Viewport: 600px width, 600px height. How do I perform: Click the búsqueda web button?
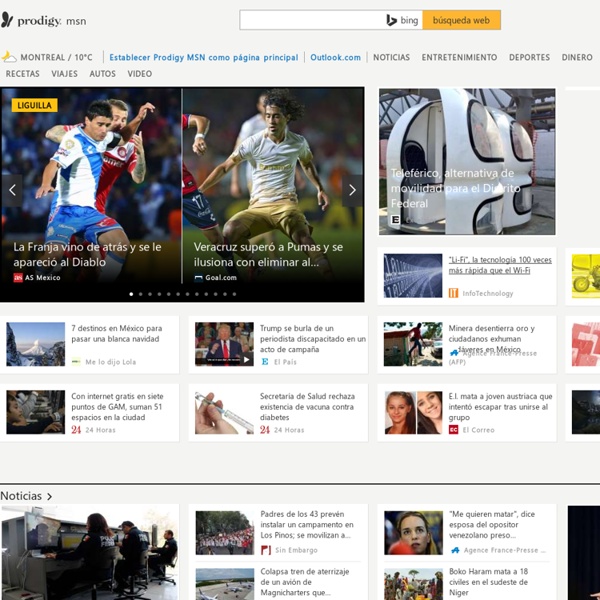point(461,20)
